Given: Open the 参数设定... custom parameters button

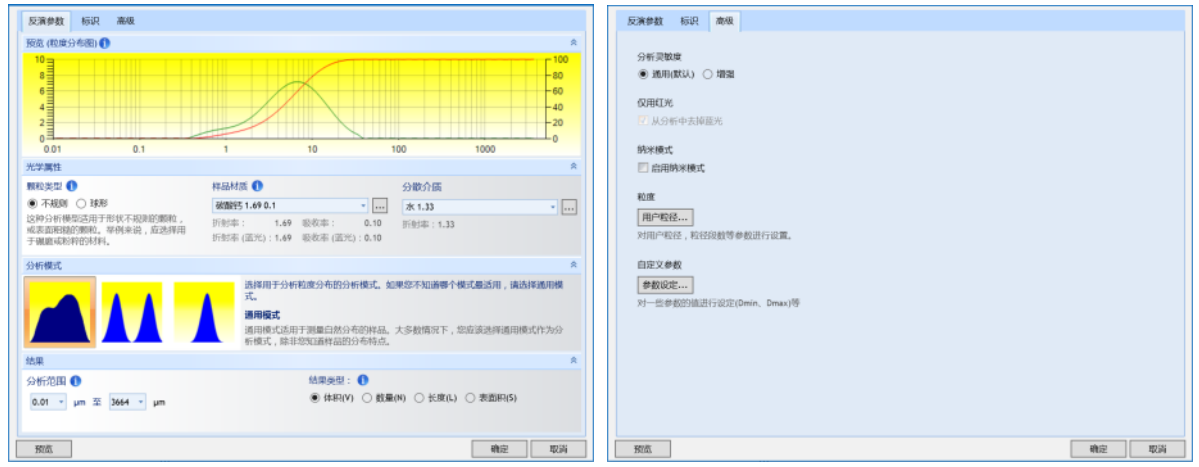Looking at the screenshot, I should tap(665, 285).
